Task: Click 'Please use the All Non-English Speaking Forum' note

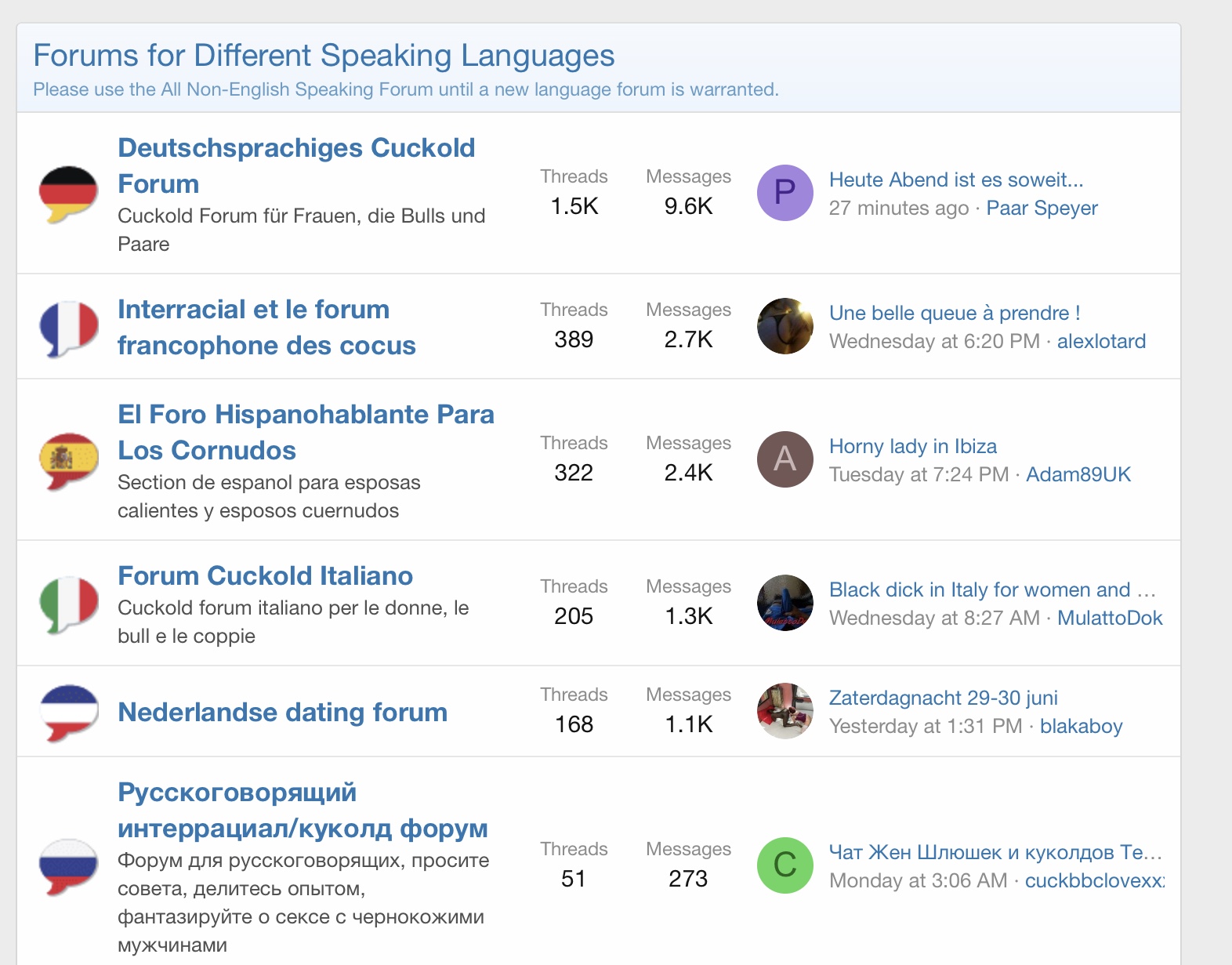Action: [x=406, y=89]
